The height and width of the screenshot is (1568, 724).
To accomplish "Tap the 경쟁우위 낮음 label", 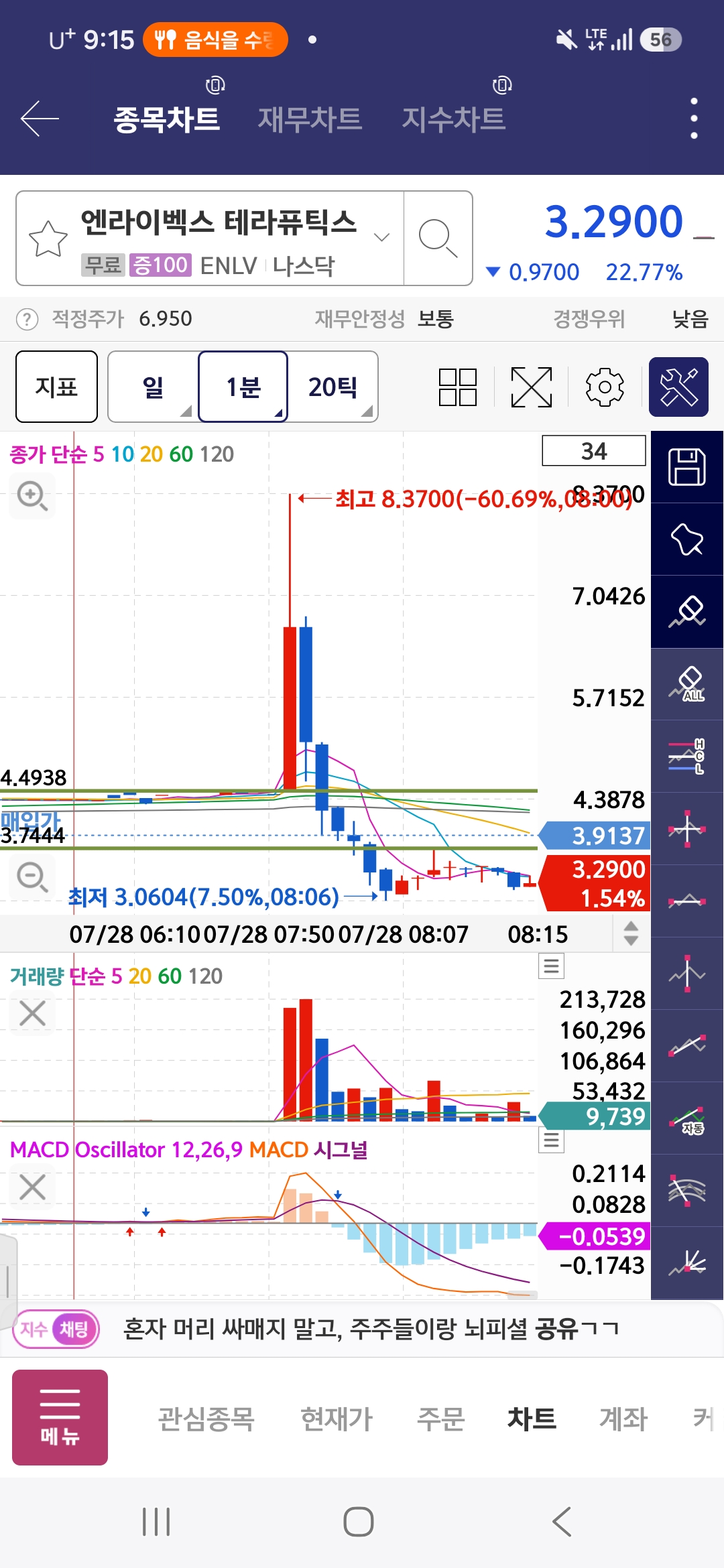I will pos(630,319).
